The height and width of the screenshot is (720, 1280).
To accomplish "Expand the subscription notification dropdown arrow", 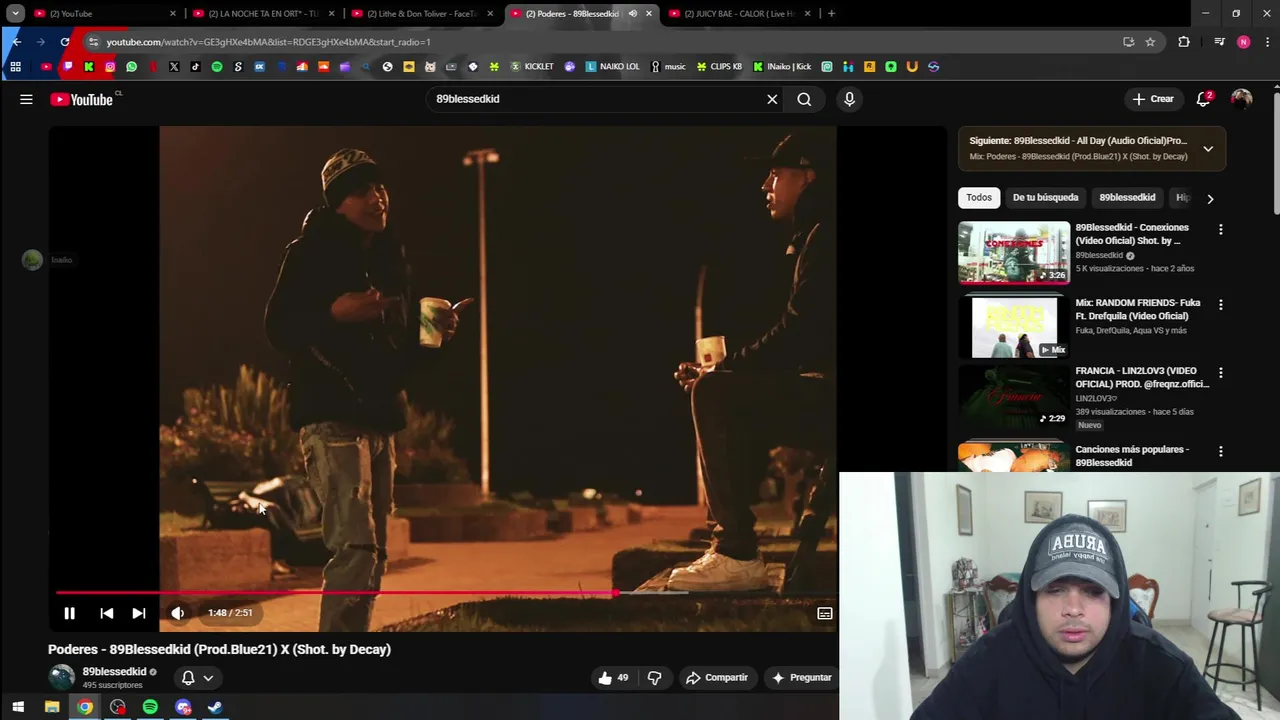I will (208, 678).
